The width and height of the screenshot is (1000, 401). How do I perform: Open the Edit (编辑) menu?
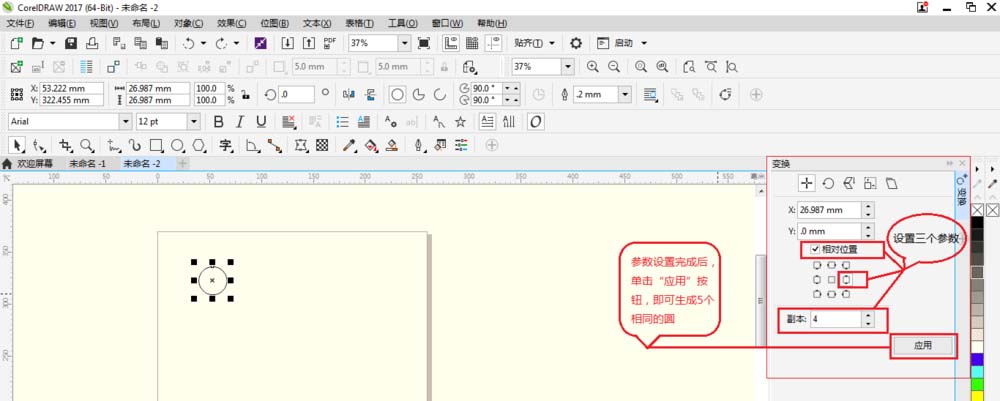(62, 23)
